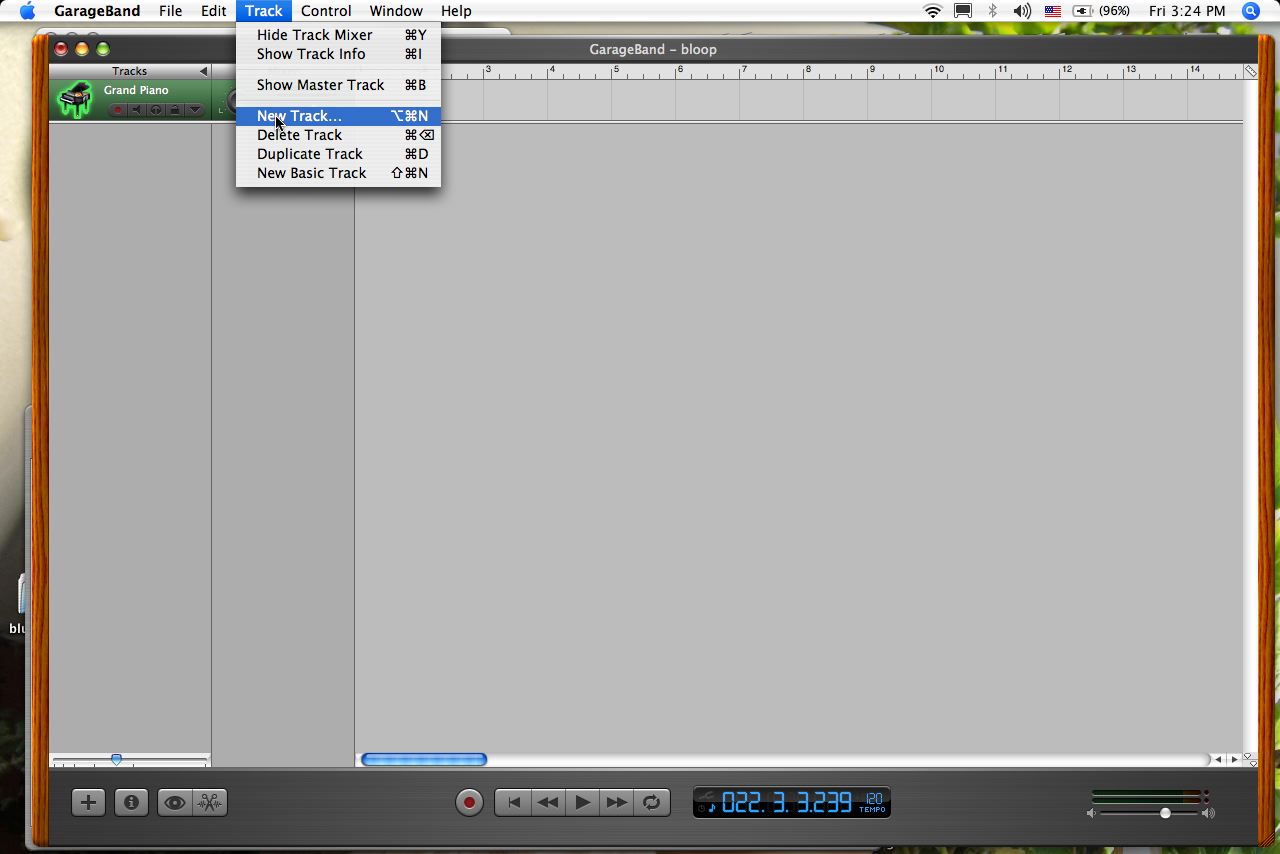Enable recording on the Grand Piano track
Viewport: 1280px width, 854px height.
(x=118, y=110)
